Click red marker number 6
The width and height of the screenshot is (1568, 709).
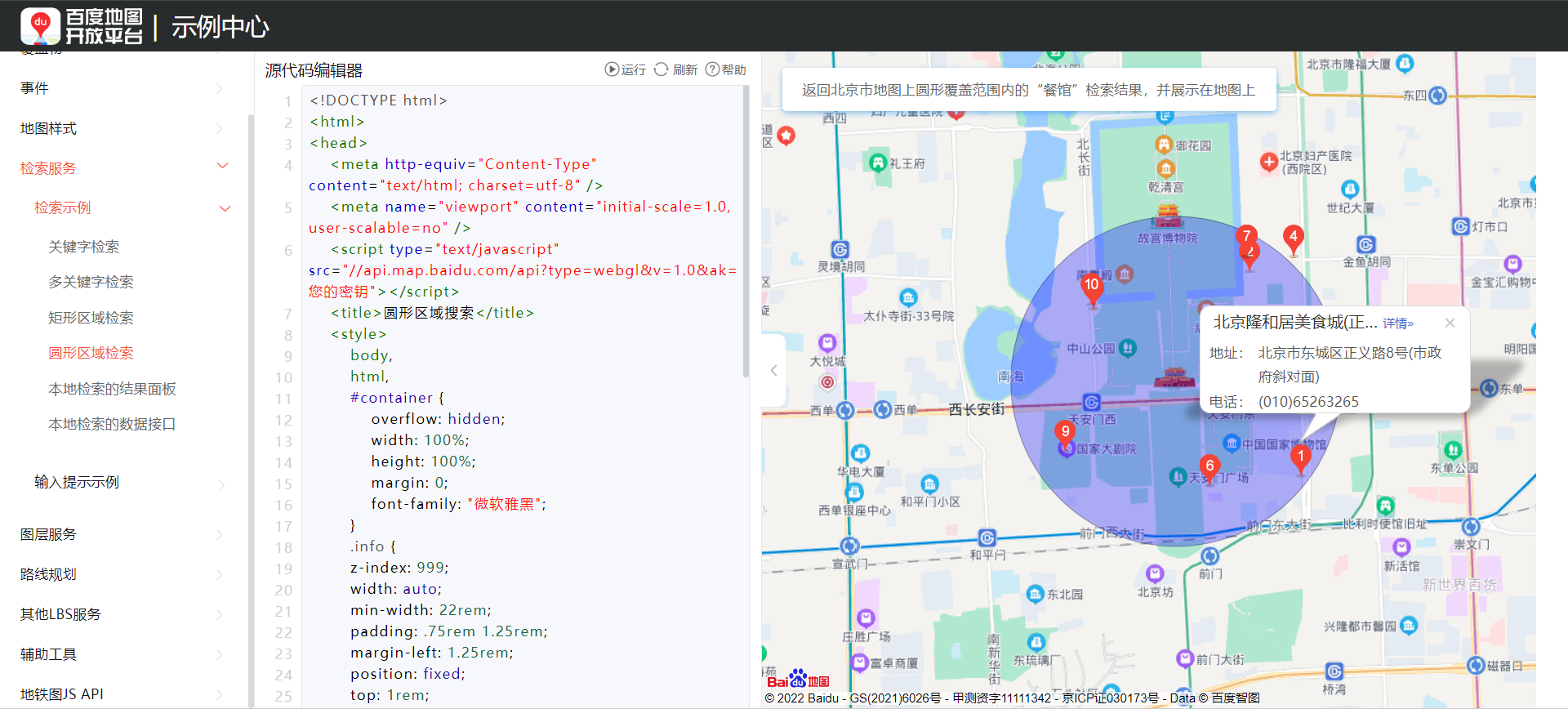(x=1209, y=470)
